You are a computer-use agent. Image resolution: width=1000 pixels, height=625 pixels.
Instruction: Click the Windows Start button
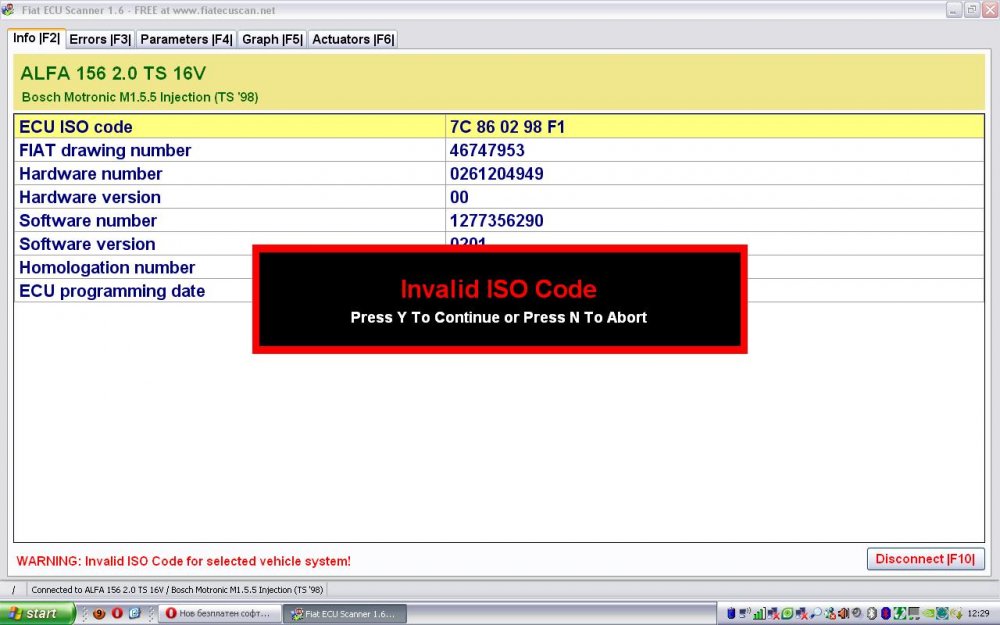point(38,613)
